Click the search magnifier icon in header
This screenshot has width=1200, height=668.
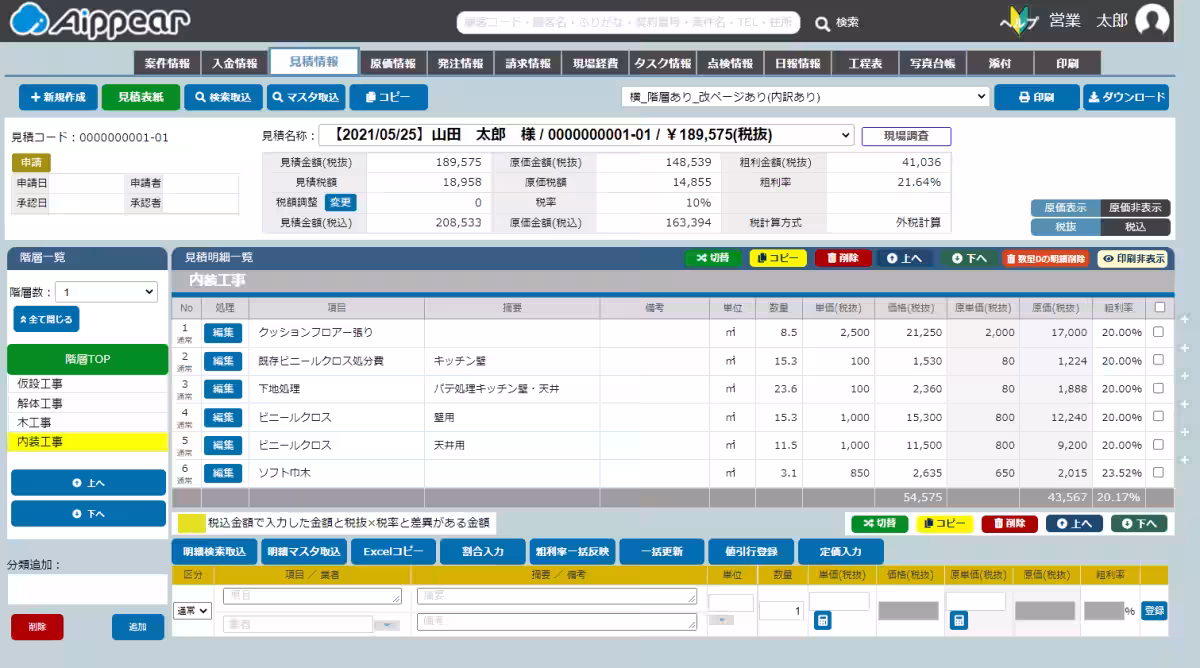pos(822,22)
